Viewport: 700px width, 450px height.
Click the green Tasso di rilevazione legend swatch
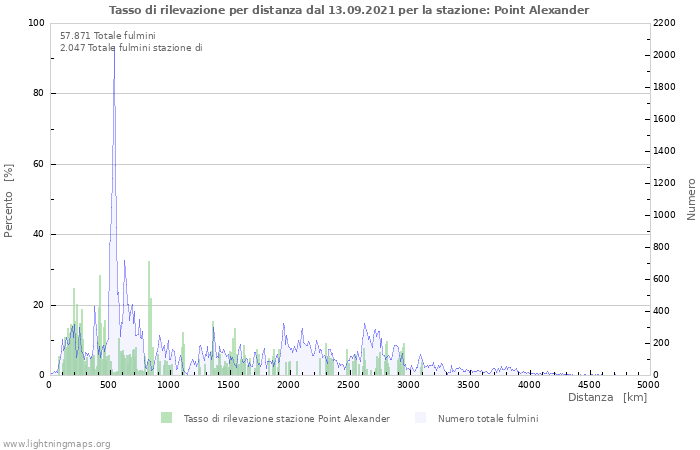tap(166, 418)
